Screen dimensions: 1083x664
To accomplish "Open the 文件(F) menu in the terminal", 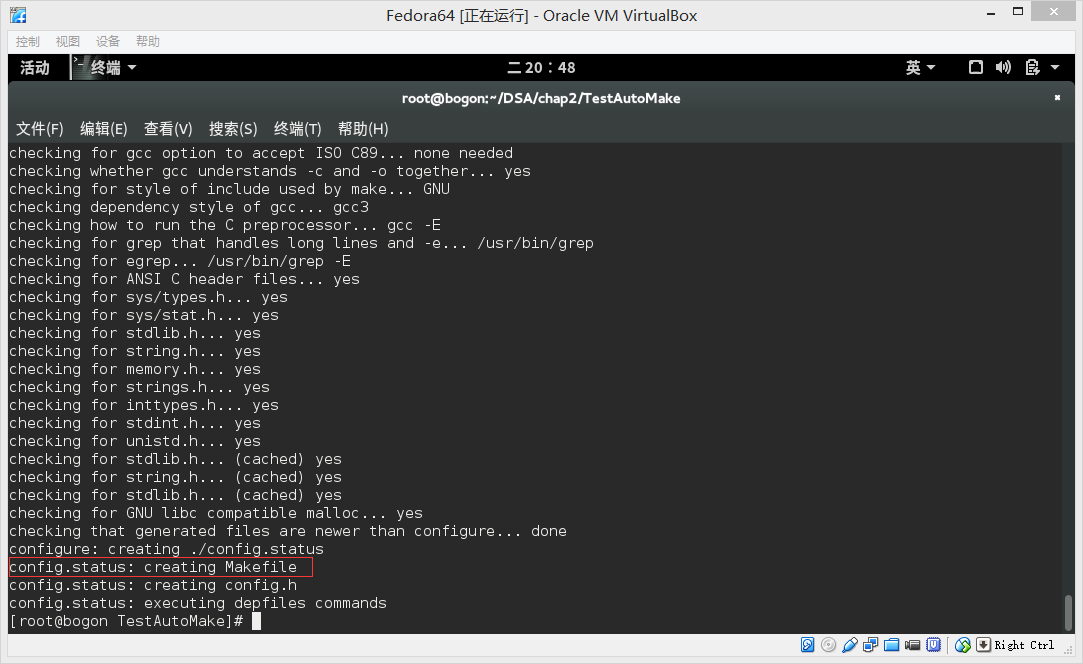I will click(39, 129).
